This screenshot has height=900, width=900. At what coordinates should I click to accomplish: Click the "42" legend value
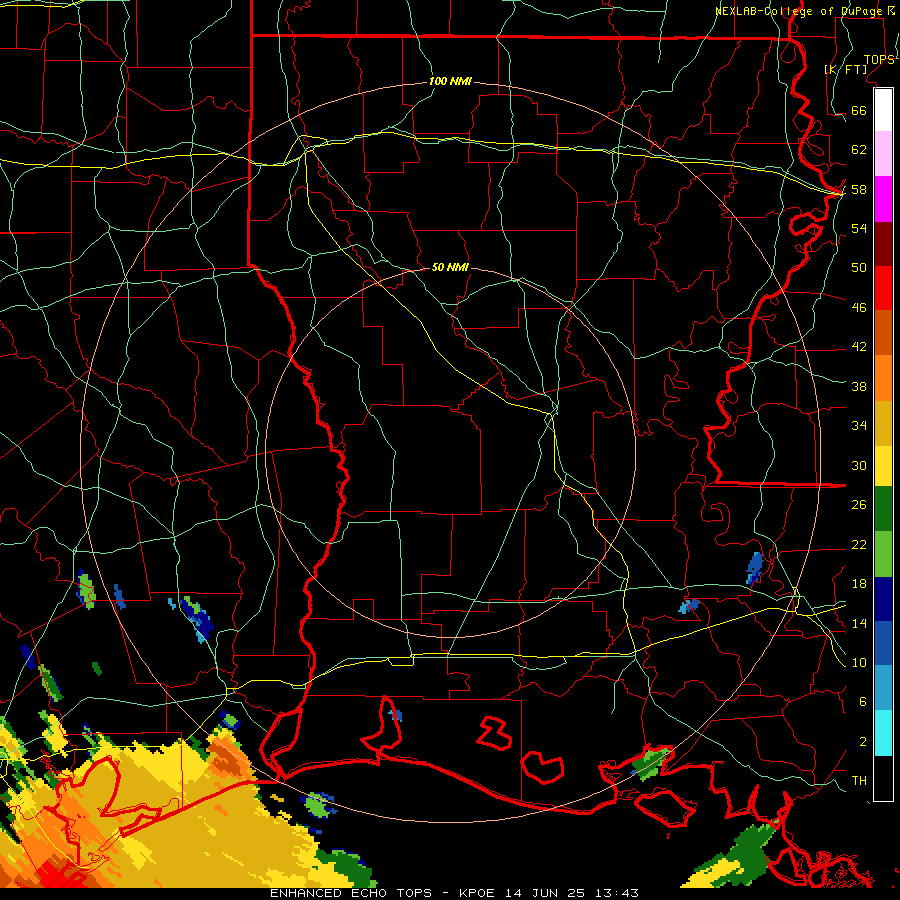click(859, 346)
